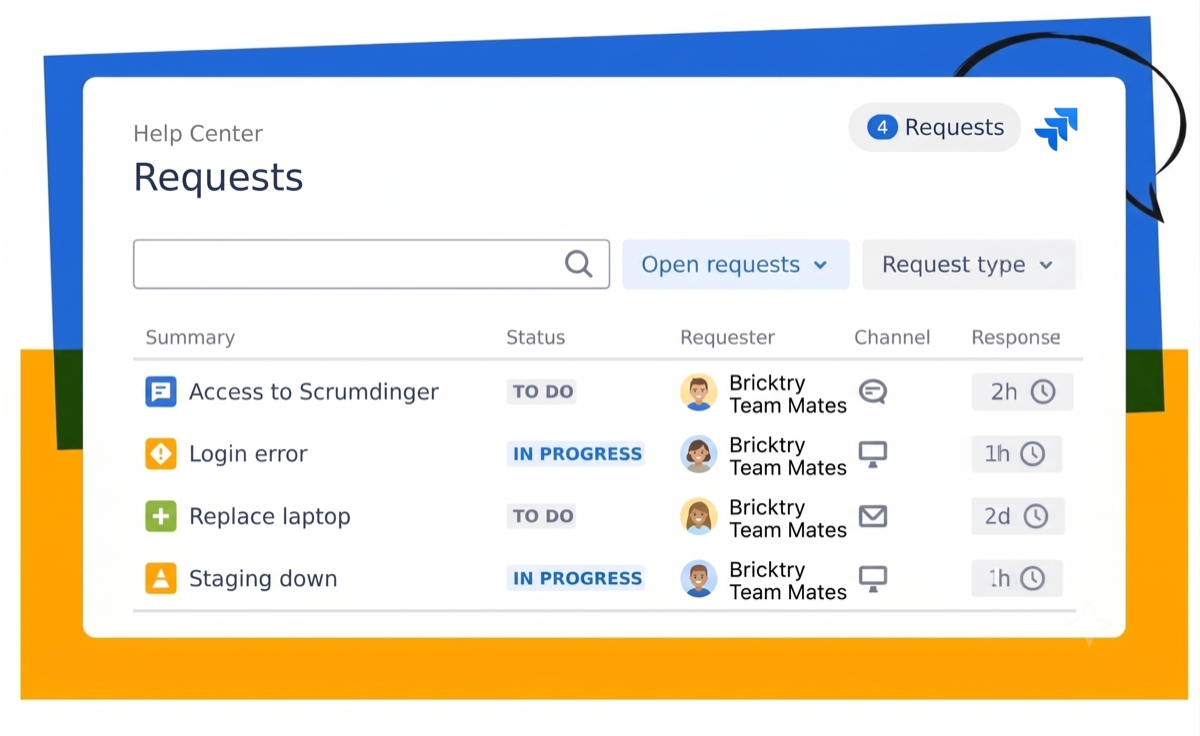
Task: Open the Open requests filter dropdown
Action: [736, 264]
